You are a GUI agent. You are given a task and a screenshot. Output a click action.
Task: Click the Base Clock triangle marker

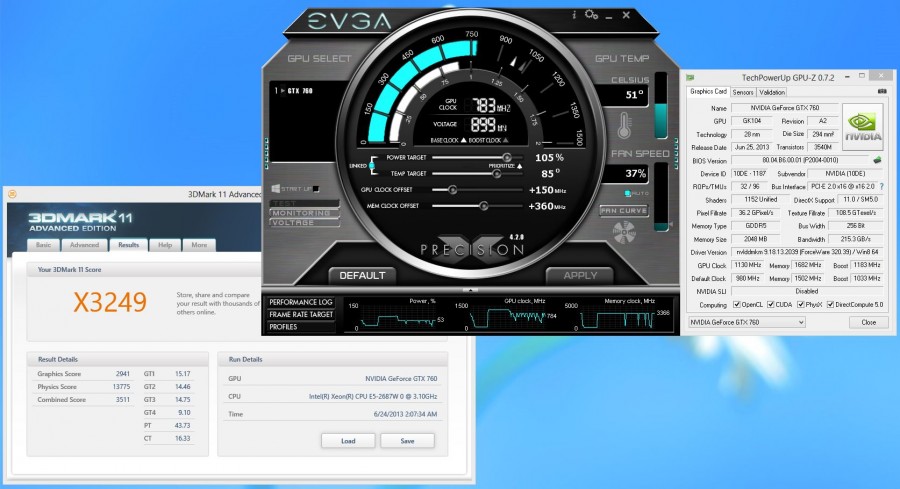tap(463, 140)
